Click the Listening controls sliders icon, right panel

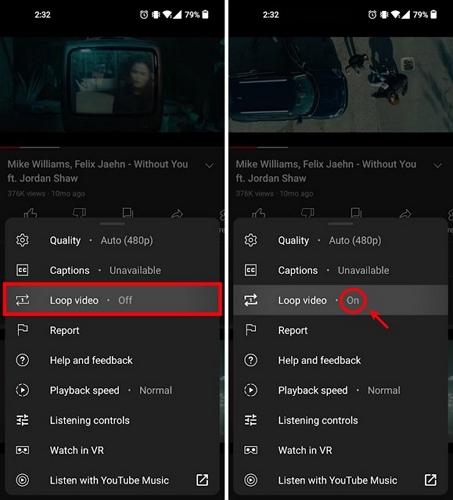[251, 420]
